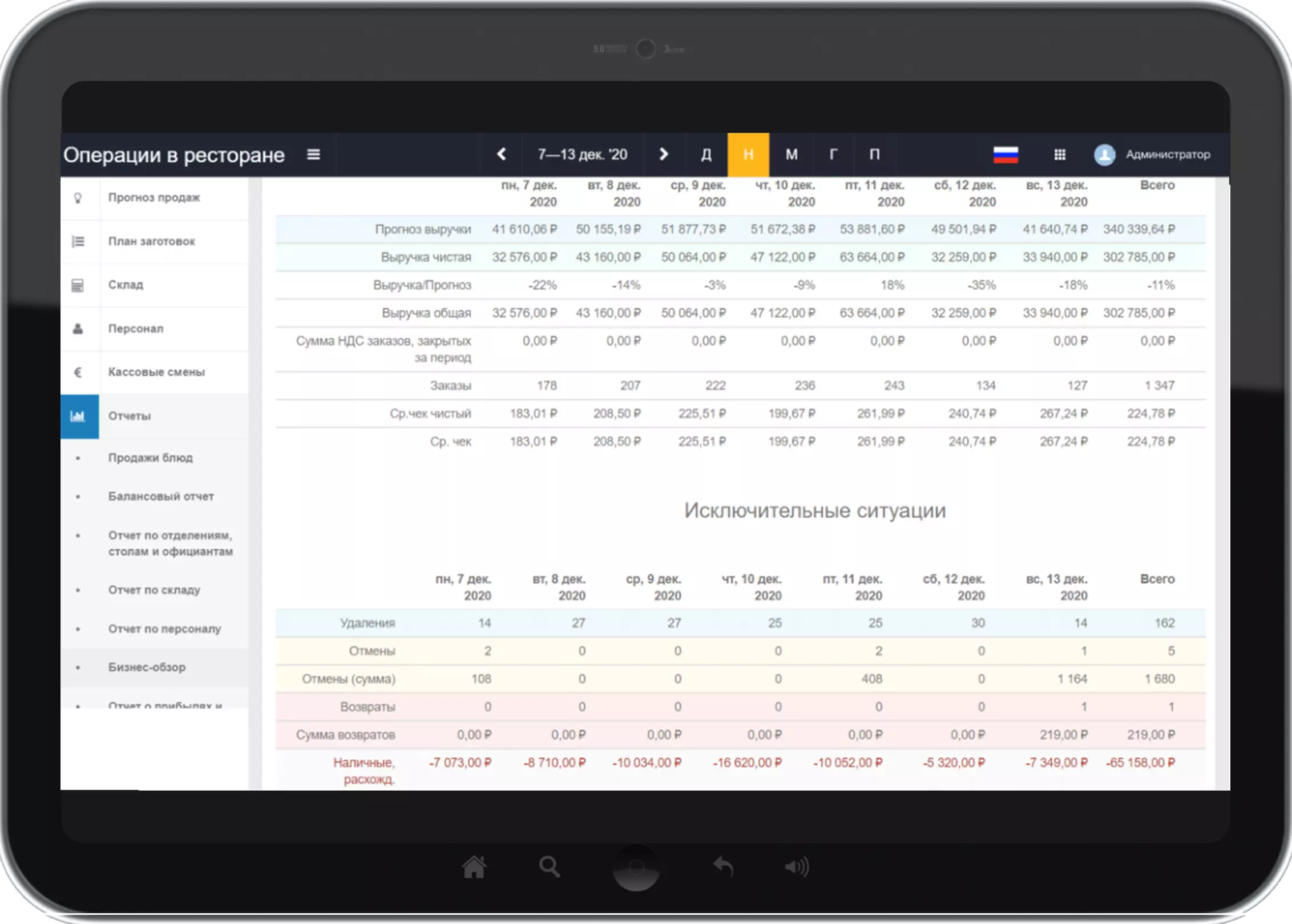
Task: Open the apps grid icon
Action: [1060, 155]
